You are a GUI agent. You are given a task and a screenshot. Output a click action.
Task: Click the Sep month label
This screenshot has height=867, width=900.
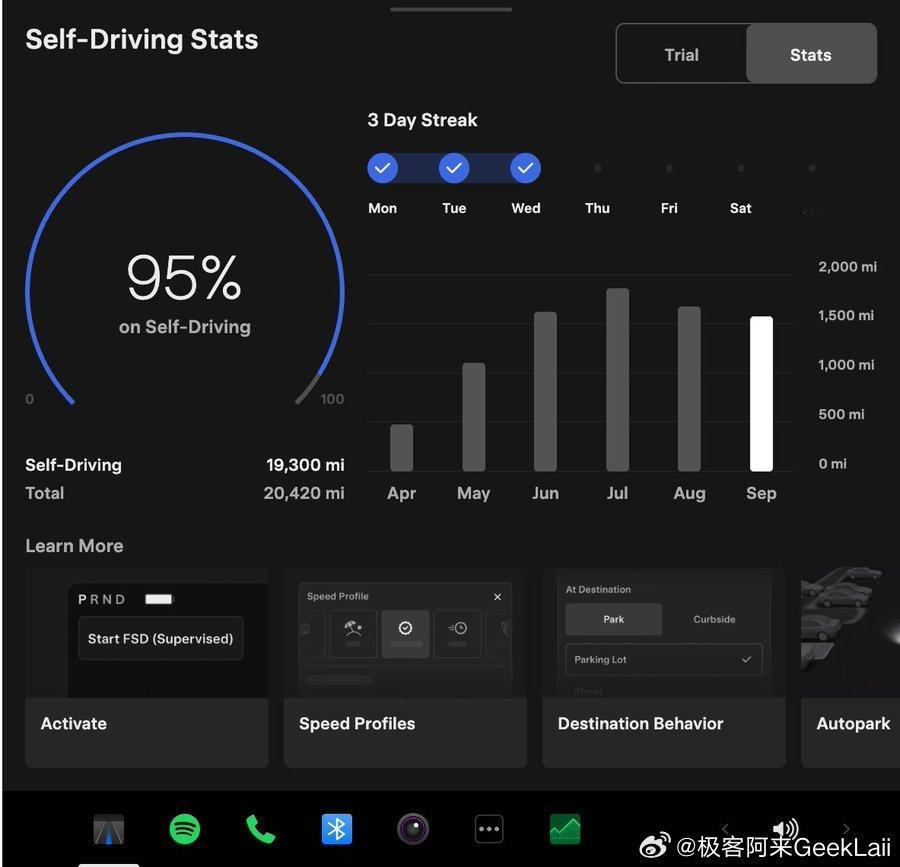pos(761,493)
